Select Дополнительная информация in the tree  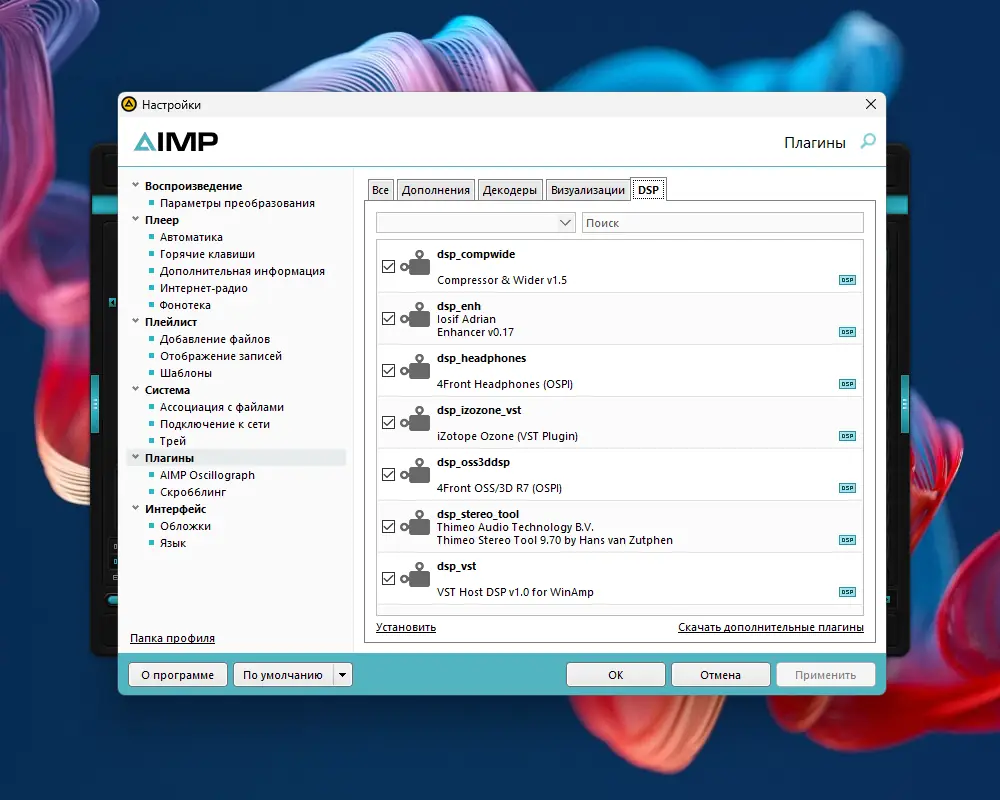pos(242,271)
